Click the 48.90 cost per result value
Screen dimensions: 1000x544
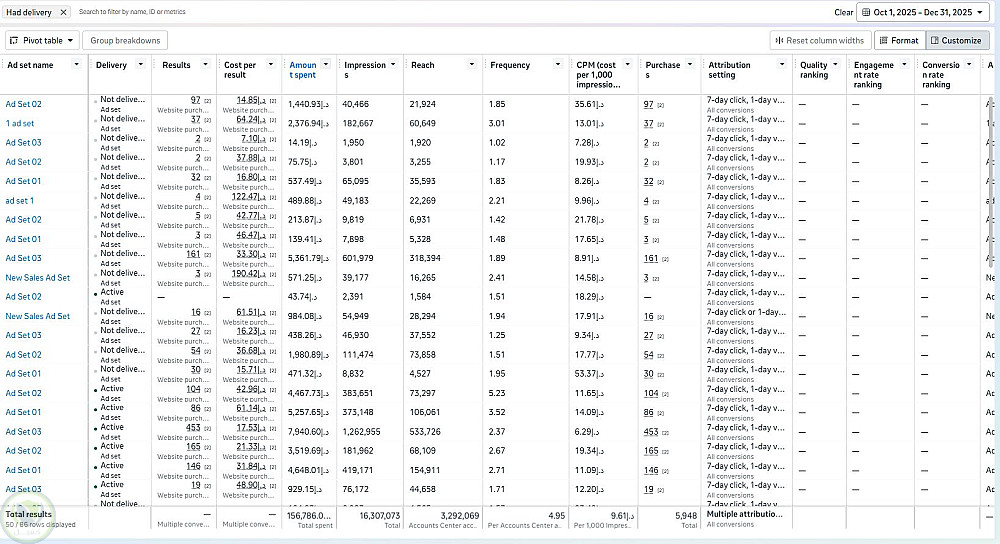click(x=251, y=485)
